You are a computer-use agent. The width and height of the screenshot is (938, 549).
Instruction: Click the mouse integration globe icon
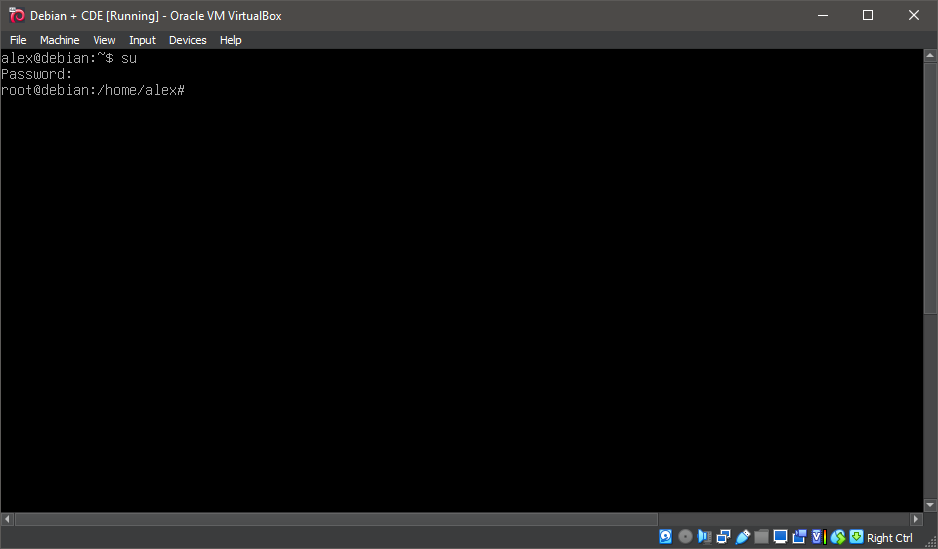pyautogui.click(x=838, y=537)
